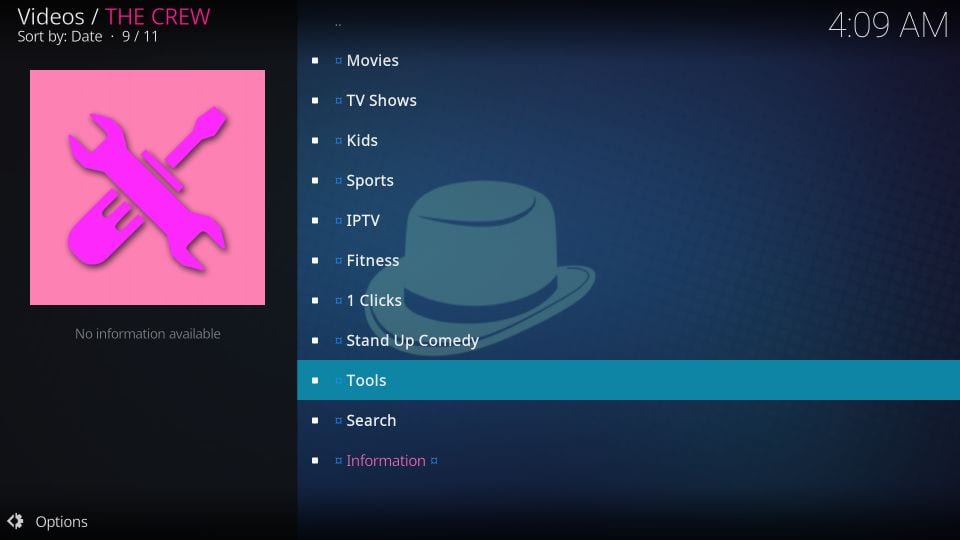Open the Sports section
960x540 pixels.
[x=628, y=181]
